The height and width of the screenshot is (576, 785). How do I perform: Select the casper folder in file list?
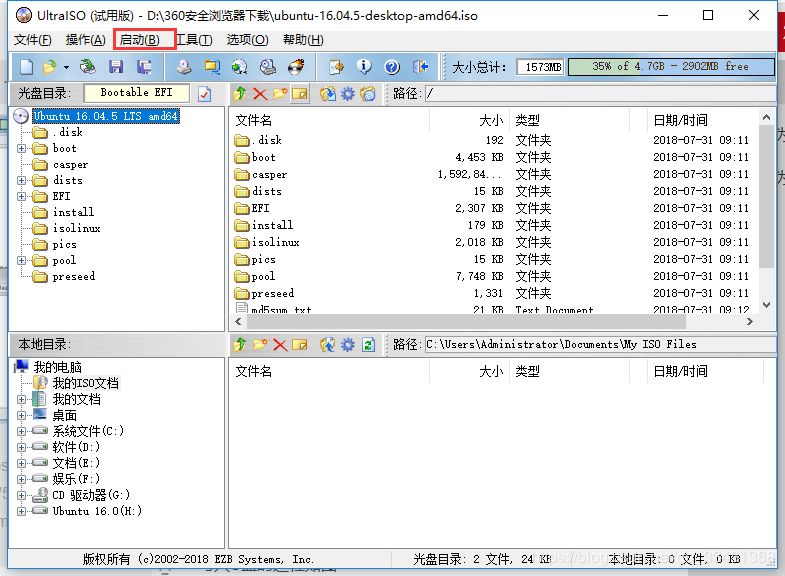point(269,175)
